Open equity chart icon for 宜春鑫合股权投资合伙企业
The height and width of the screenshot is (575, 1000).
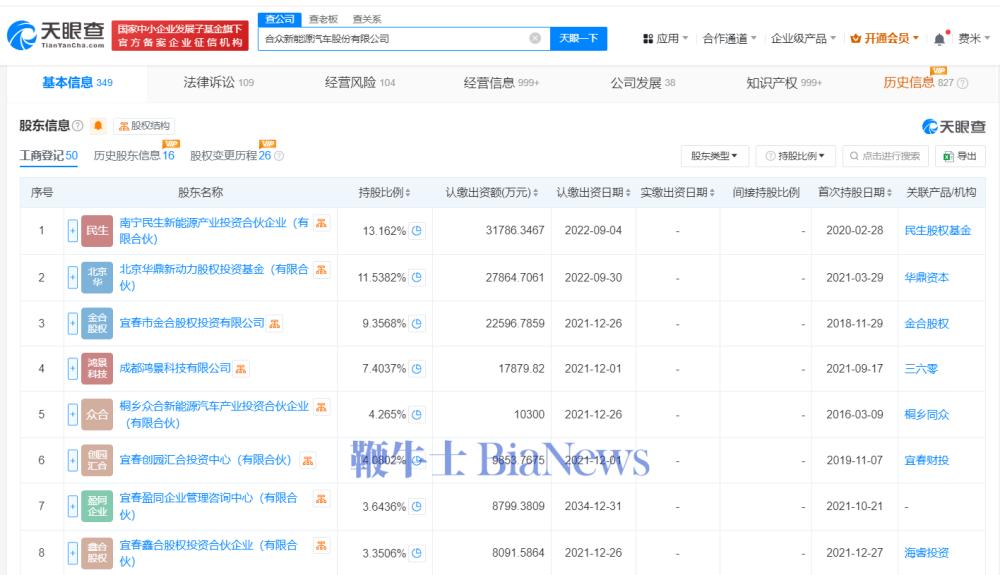[321, 545]
